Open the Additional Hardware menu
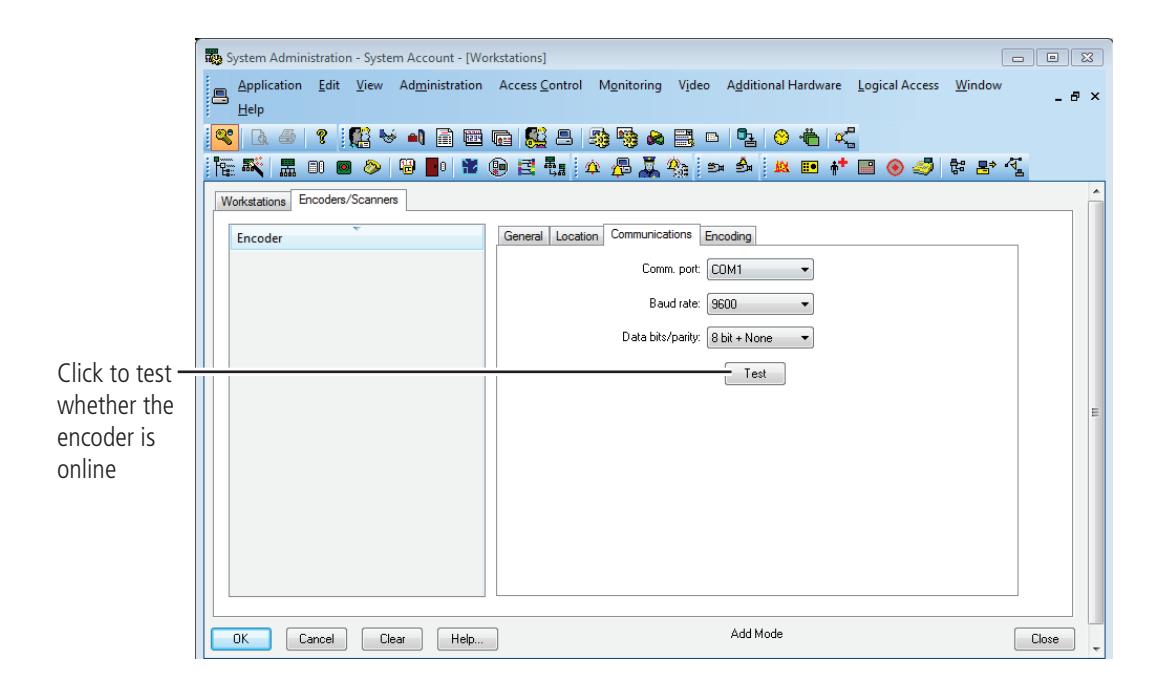 tap(784, 85)
